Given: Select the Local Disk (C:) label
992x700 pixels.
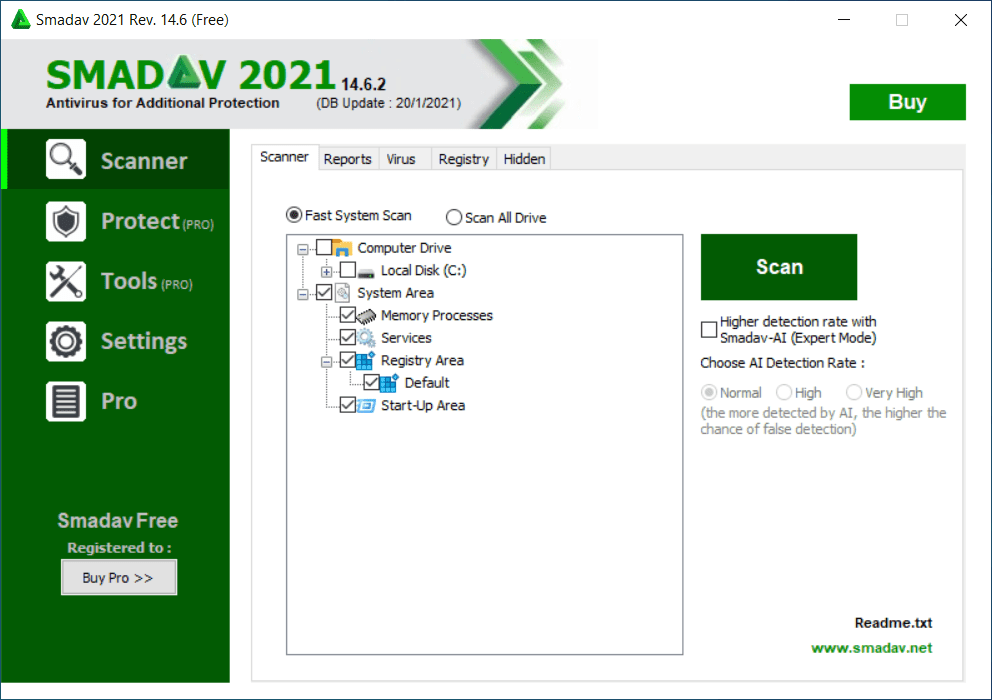Looking at the screenshot, I should tap(424, 270).
